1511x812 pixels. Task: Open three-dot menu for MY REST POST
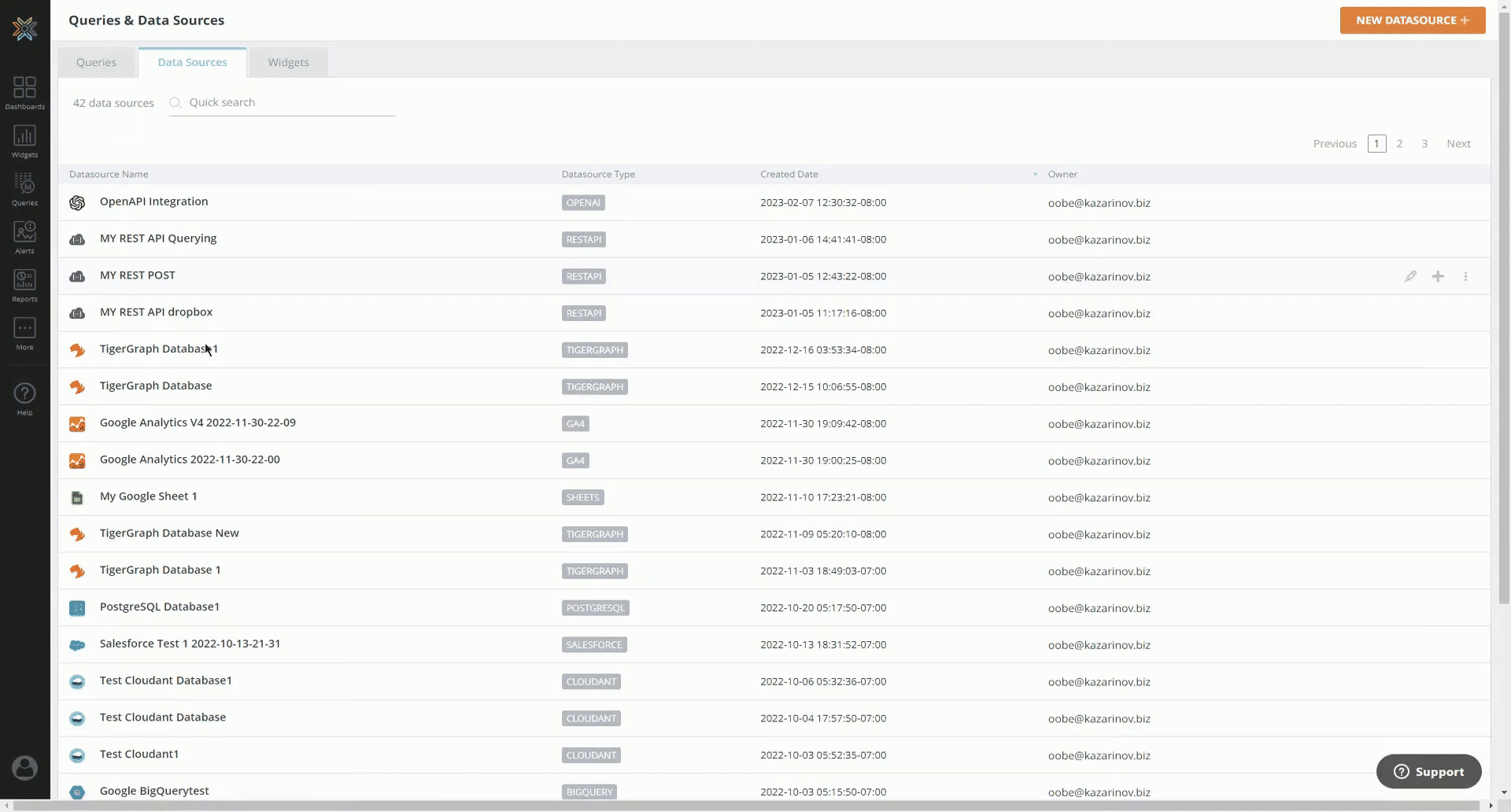pyautogui.click(x=1465, y=276)
